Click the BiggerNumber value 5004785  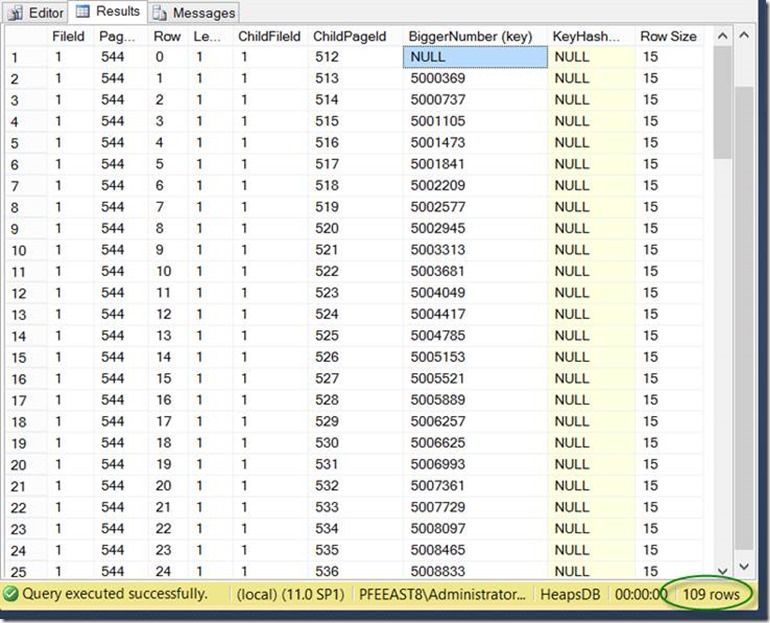click(438, 336)
